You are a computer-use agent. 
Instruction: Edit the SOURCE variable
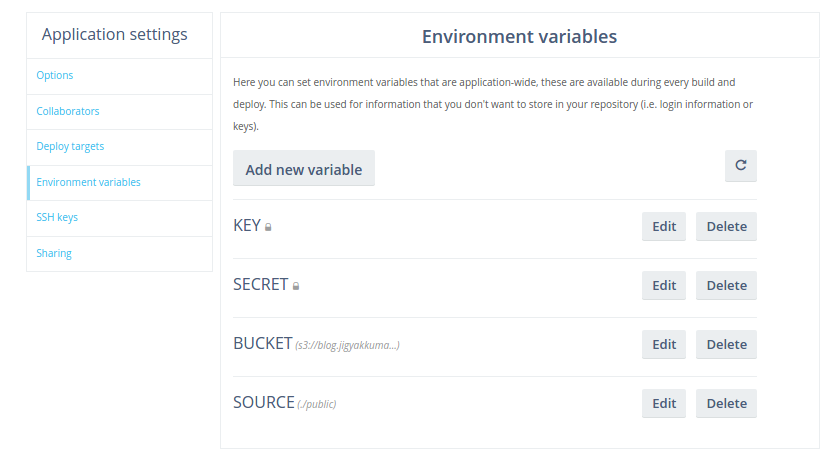coord(664,403)
